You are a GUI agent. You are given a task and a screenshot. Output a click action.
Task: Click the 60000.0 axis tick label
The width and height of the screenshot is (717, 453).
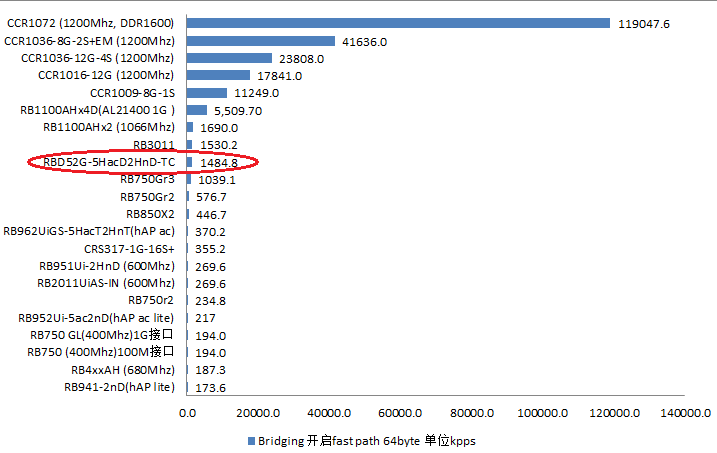(x=400, y=412)
